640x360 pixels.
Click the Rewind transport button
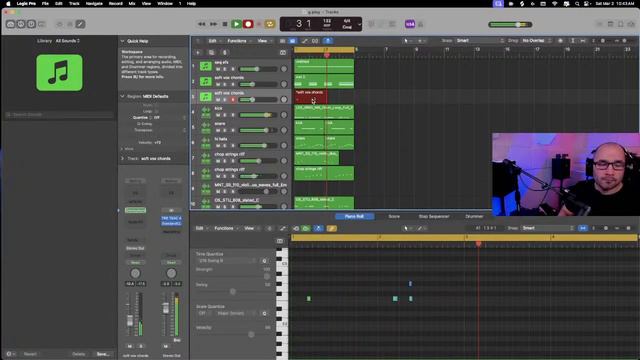click(202, 24)
